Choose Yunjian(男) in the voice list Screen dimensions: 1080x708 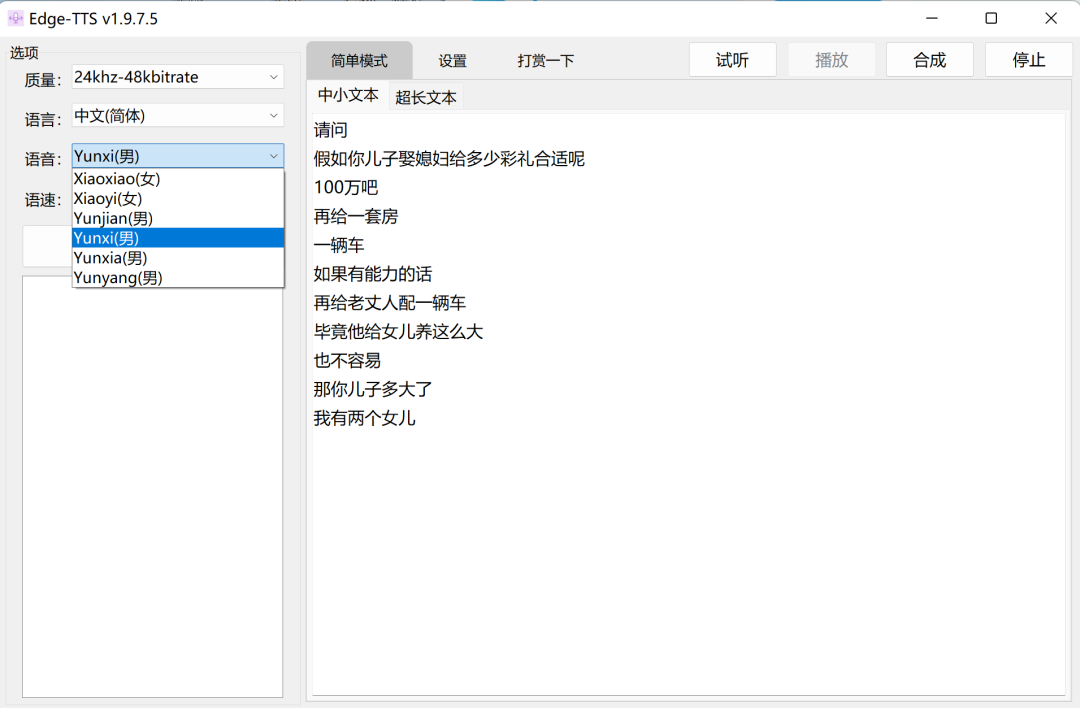(x=178, y=218)
